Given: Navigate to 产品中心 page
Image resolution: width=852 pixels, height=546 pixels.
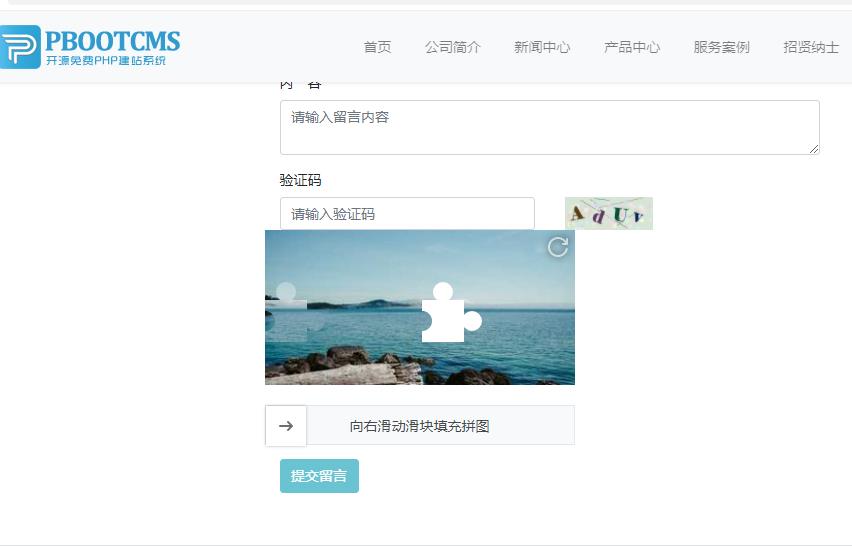Looking at the screenshot, I should click(632, 47).
